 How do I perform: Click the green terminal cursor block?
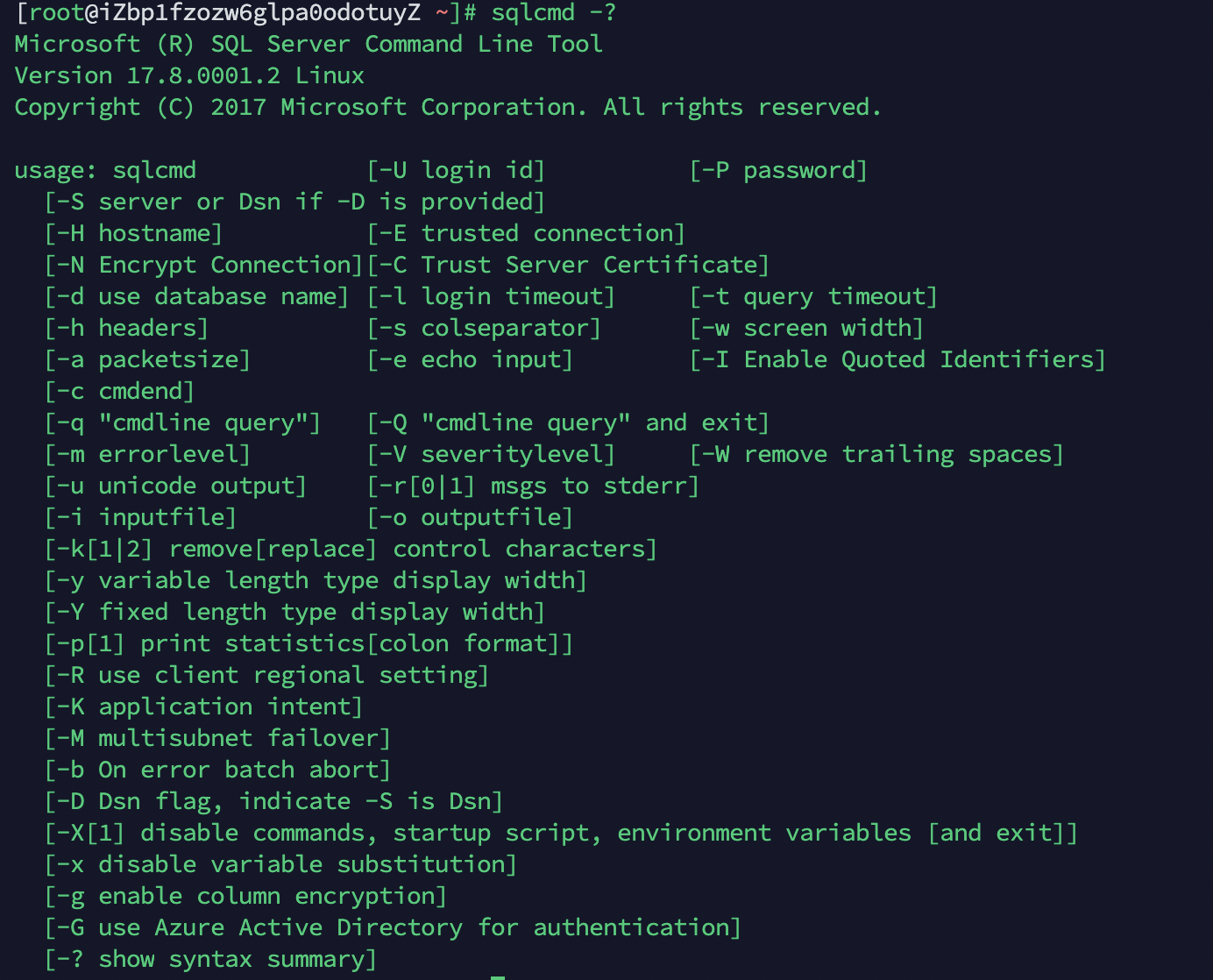pyautogui.click(x=498, y=977)
